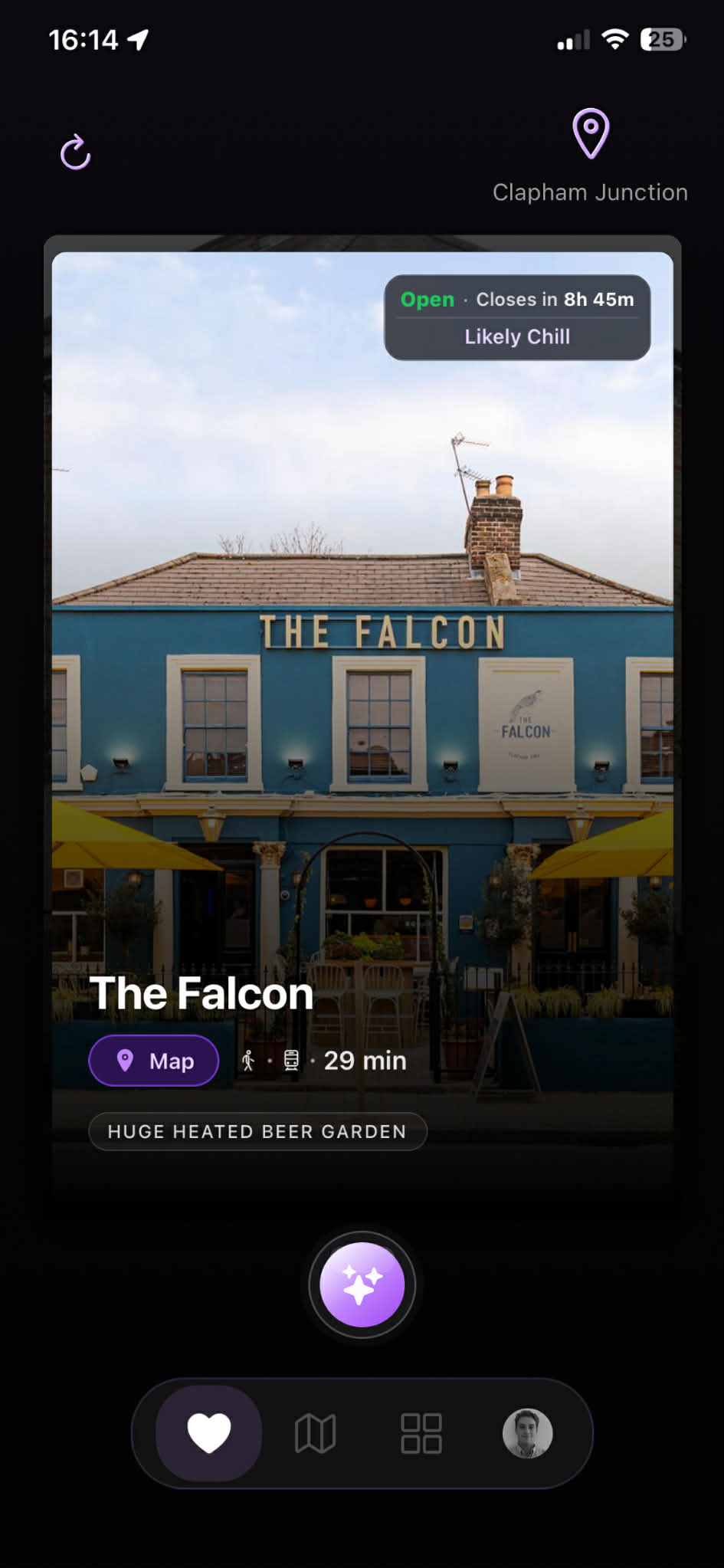
Task: Tap the green Open status label
Action: [428, 300]
